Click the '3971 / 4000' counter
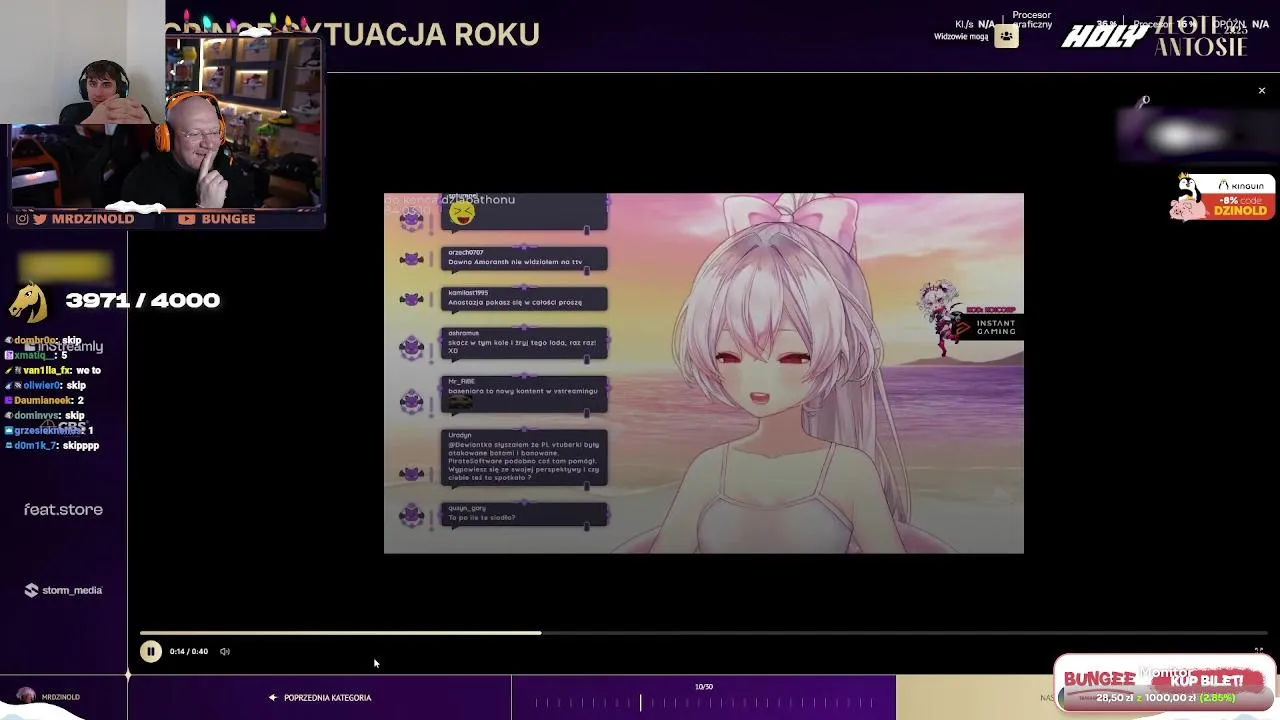The height and width of the screenshot is (720, 1280). [142, 300]
